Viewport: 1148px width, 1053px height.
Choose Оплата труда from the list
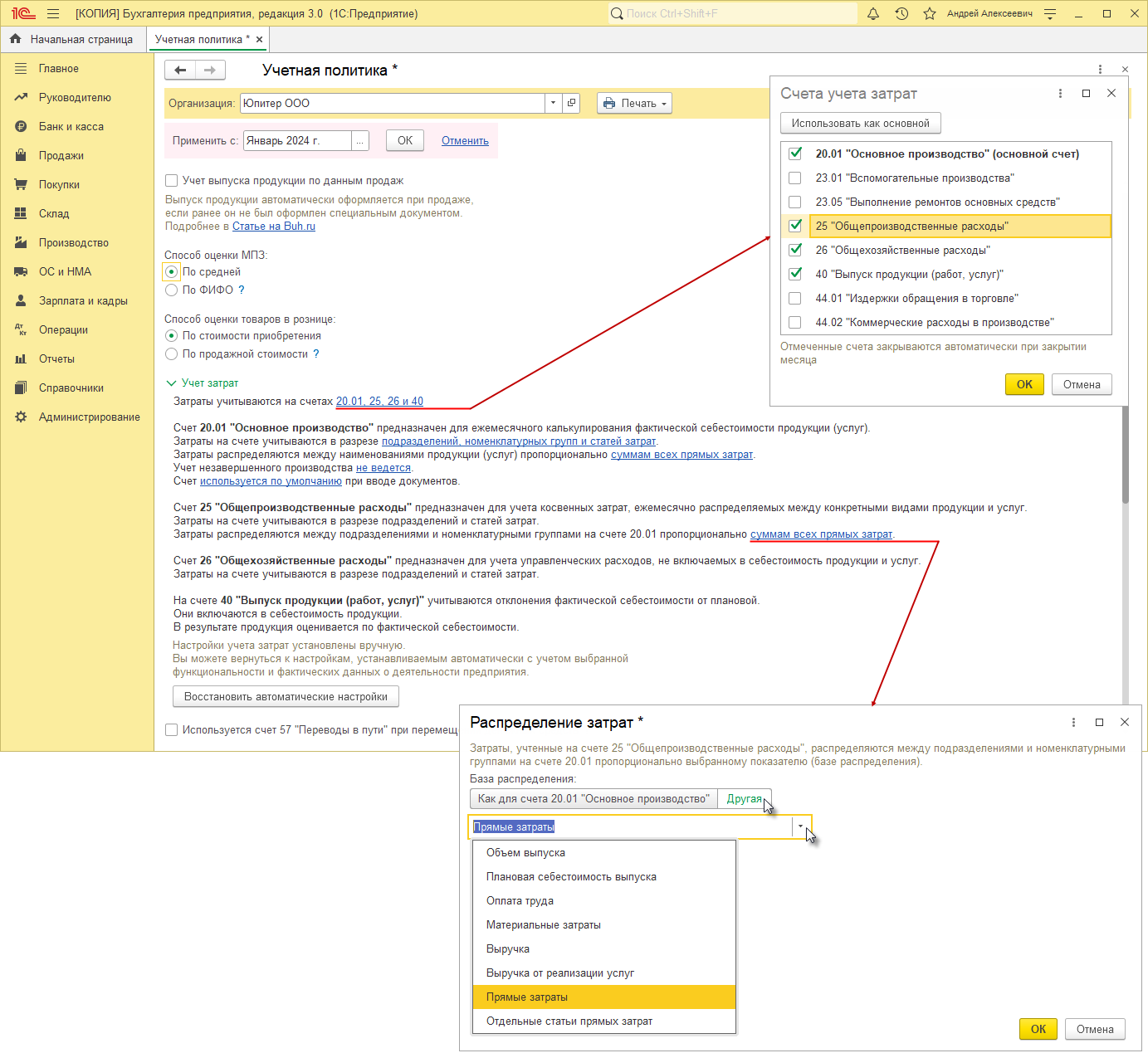(x=604, y=900)
